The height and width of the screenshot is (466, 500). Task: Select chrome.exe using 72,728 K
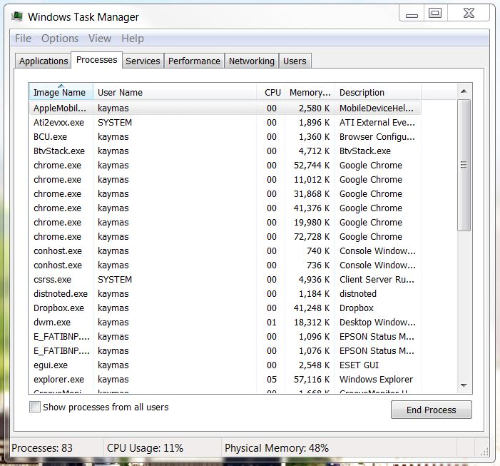pos(225,237)
